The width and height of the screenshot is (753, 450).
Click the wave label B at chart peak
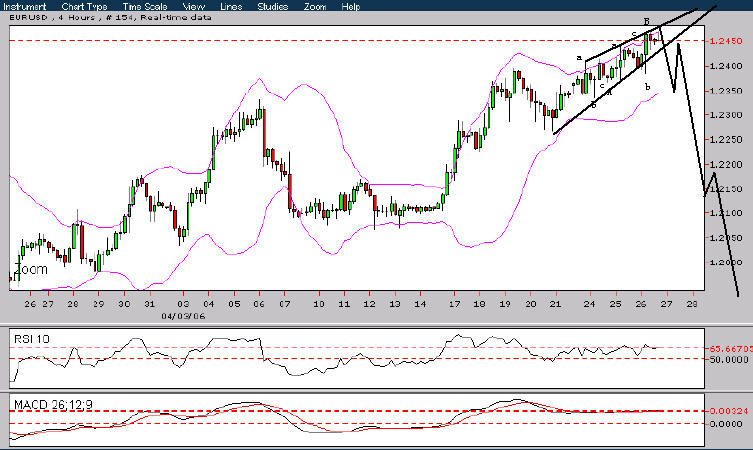pos(646,21)
